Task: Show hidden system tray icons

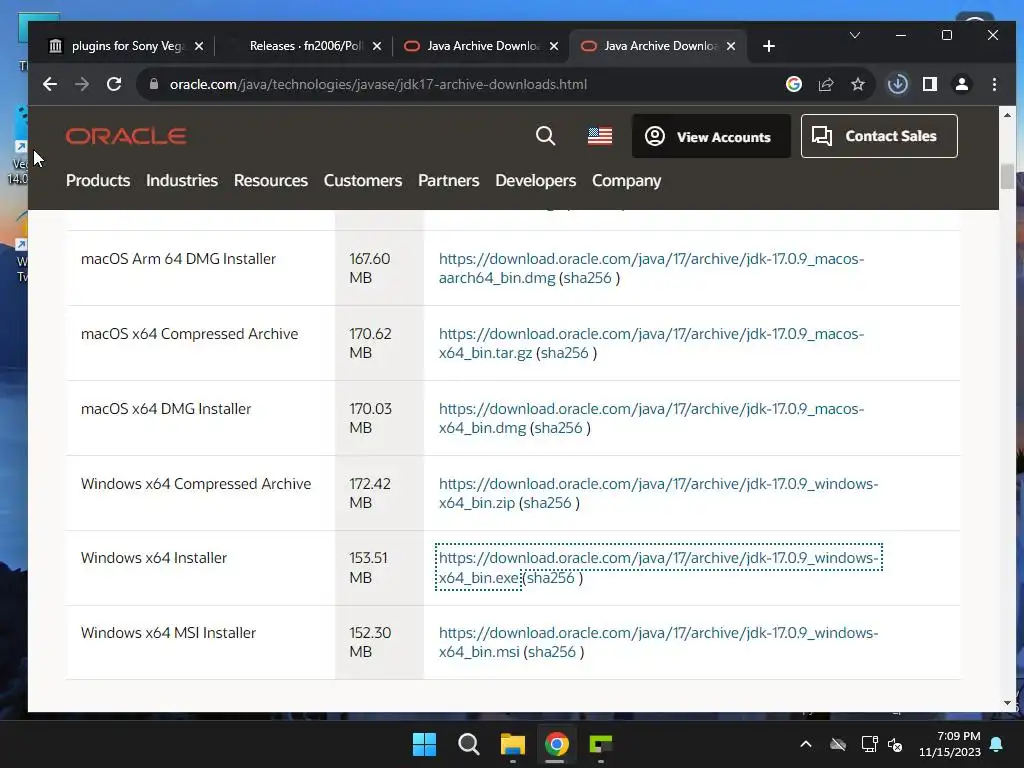Action: pos(806,744)
